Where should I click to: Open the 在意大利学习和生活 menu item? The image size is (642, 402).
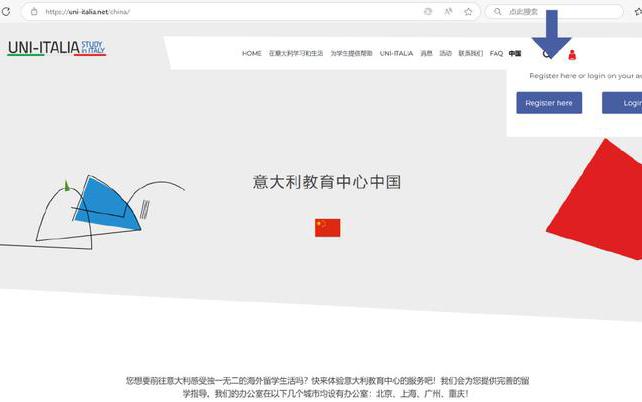[296, 53]
